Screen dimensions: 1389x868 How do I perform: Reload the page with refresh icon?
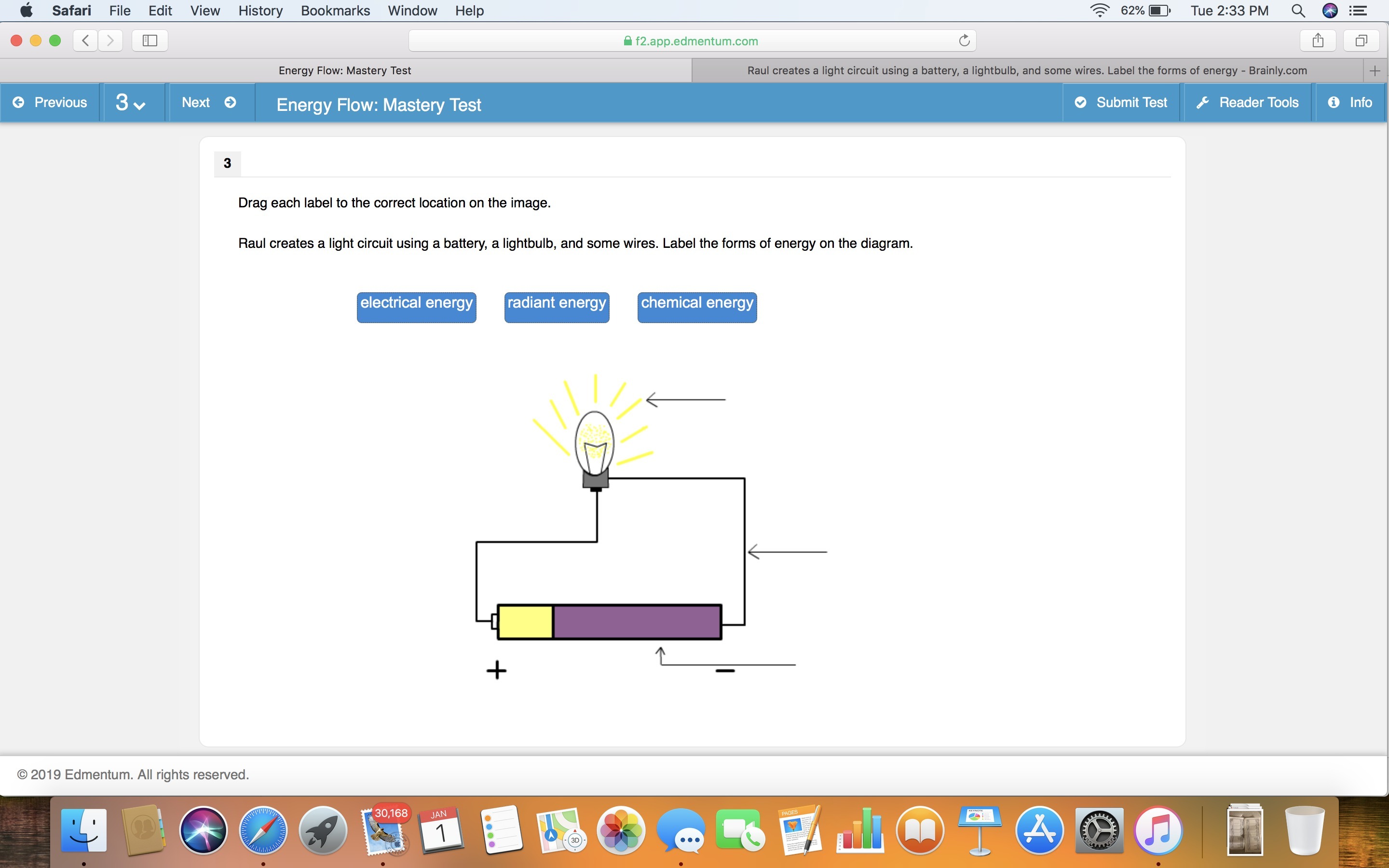[x=964, y=40]
